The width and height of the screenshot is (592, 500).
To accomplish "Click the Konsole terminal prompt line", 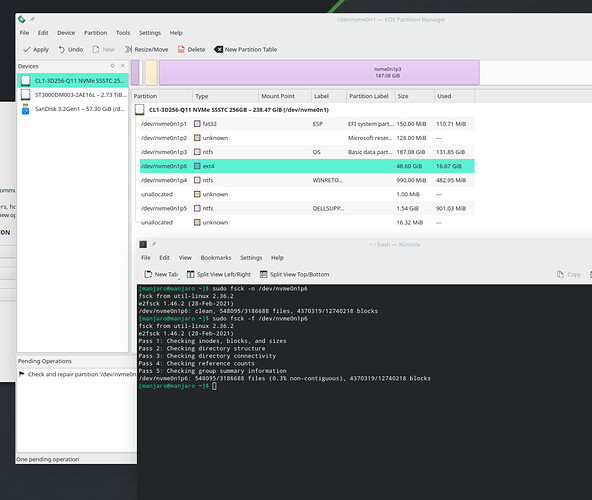I will click(x=177, y=386).
